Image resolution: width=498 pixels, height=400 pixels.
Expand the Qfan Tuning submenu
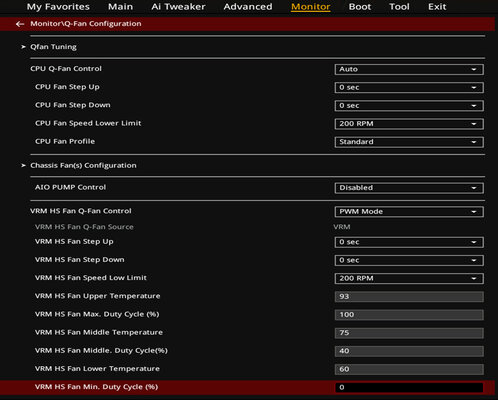click(x=53, y=47)
